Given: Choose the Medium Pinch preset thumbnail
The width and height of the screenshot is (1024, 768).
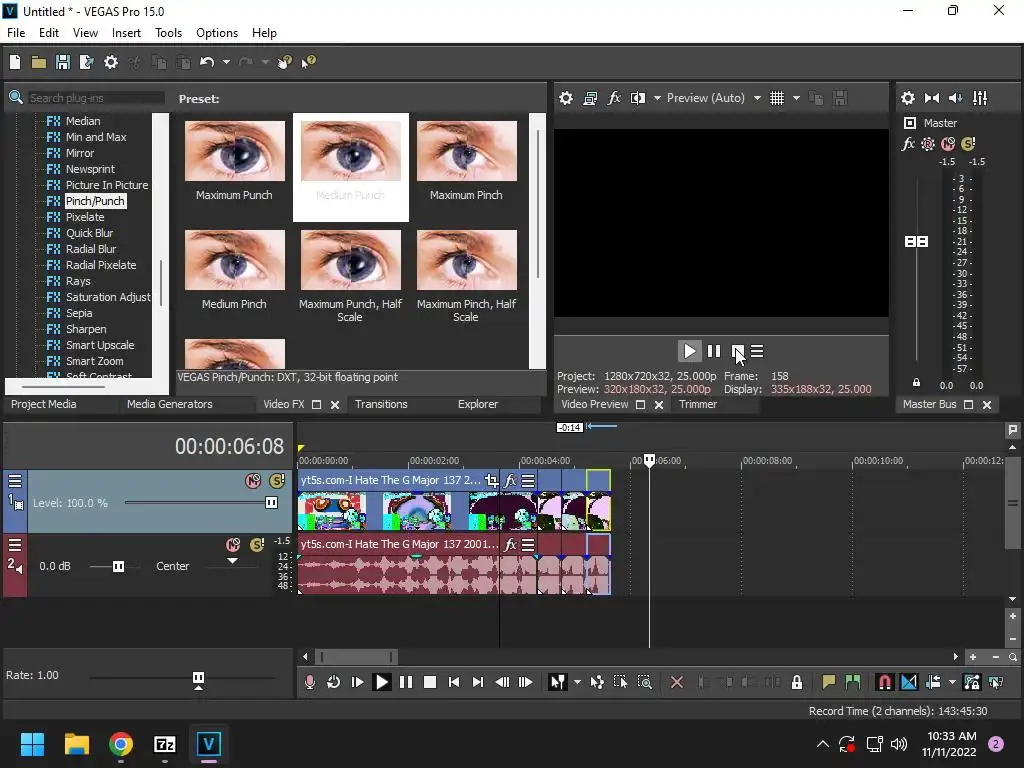Looking at the screenshot, I should pyautogui.click(x=234, y=260).
